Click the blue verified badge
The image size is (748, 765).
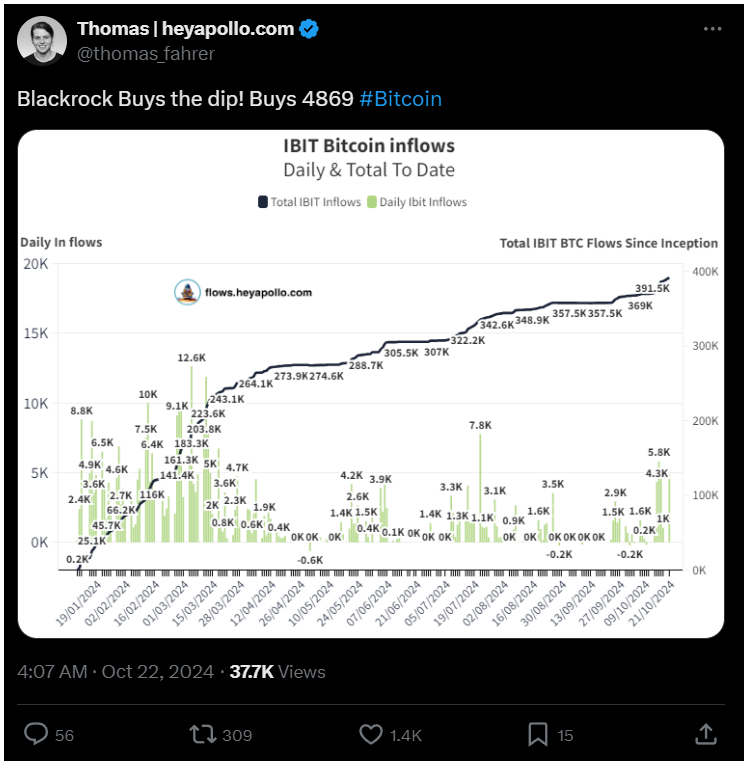point(308,29)
